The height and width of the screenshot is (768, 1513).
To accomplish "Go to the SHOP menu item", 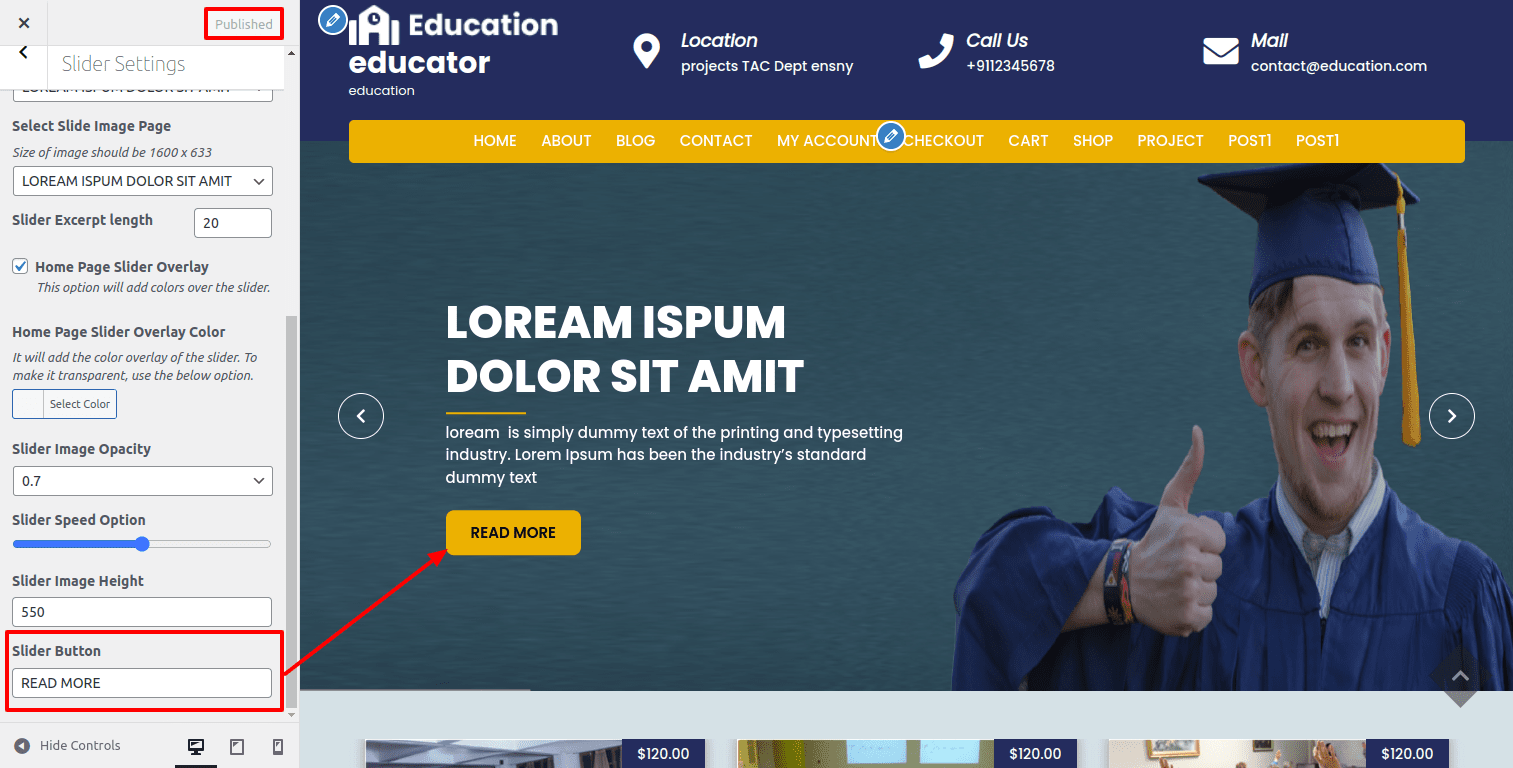I will pyautogui.click(x=1092, y=141).
